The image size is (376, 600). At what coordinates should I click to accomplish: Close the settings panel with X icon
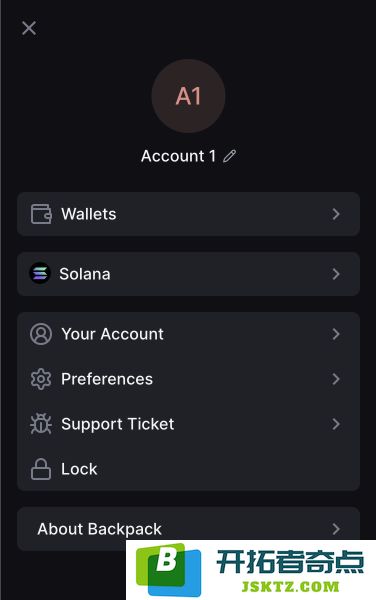(x=29, y=28)
